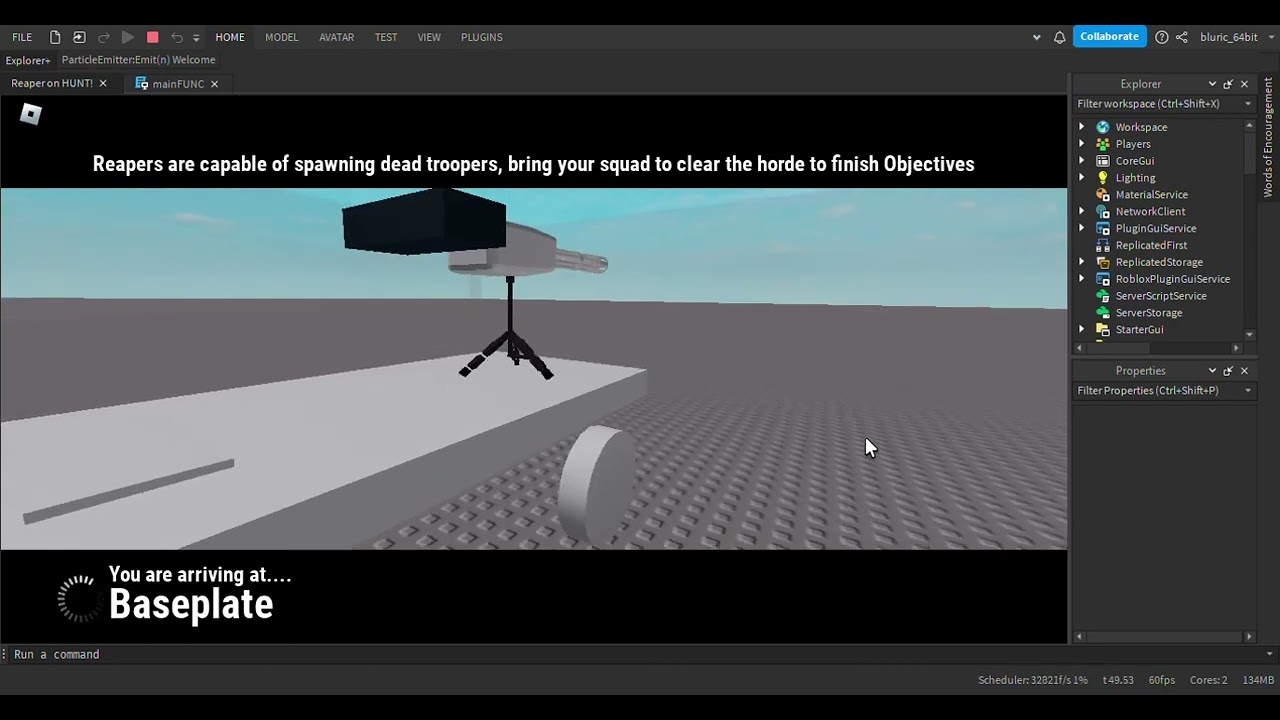Click the Run a command input field
The width and height of the screenshot is (1280, 720).
pyautogui.click(x=57, y=654)
